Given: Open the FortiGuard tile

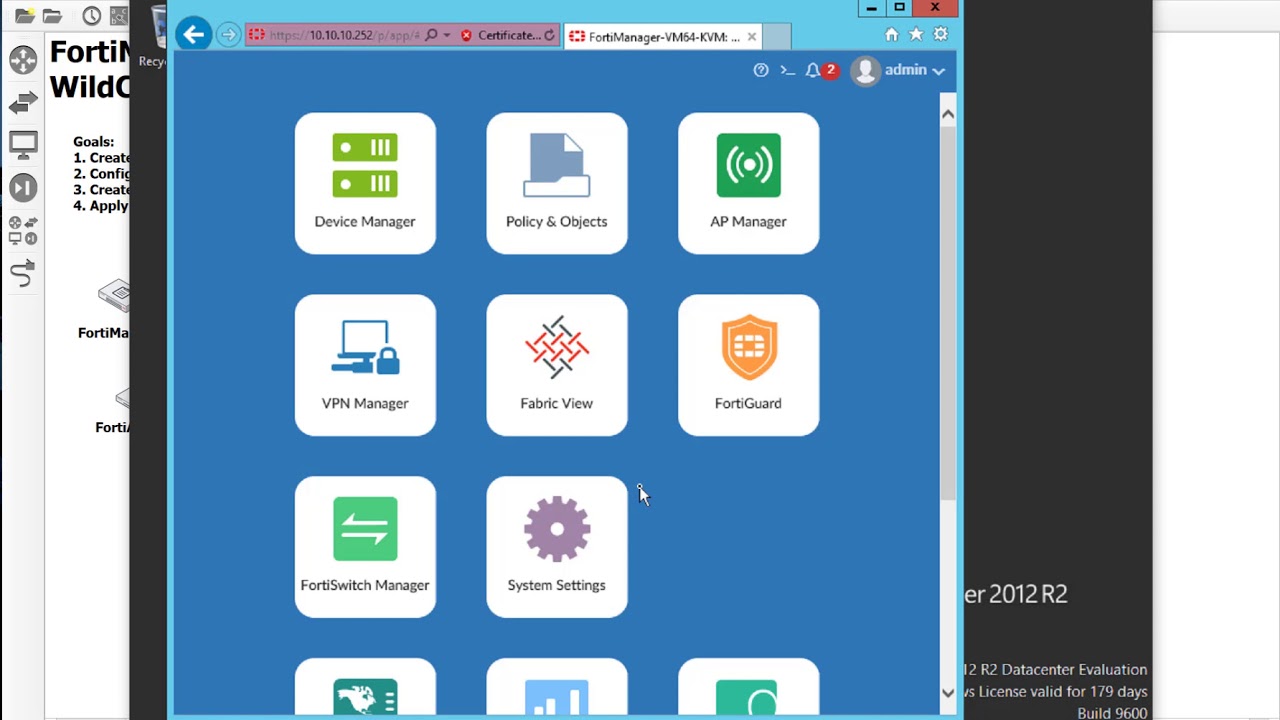Looking at the screenshot, I should [748, 365].
